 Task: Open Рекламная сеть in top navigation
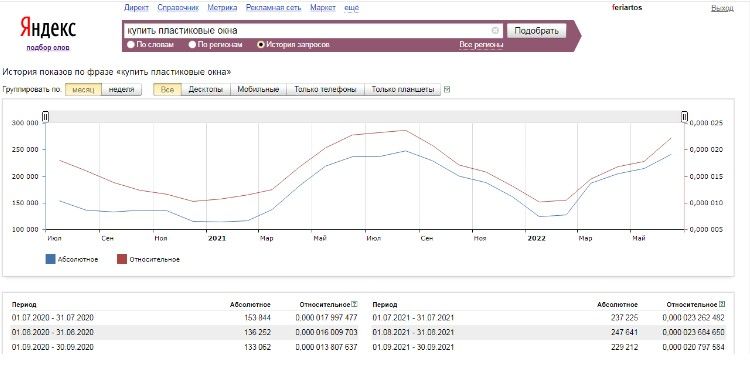click(275, 8)
